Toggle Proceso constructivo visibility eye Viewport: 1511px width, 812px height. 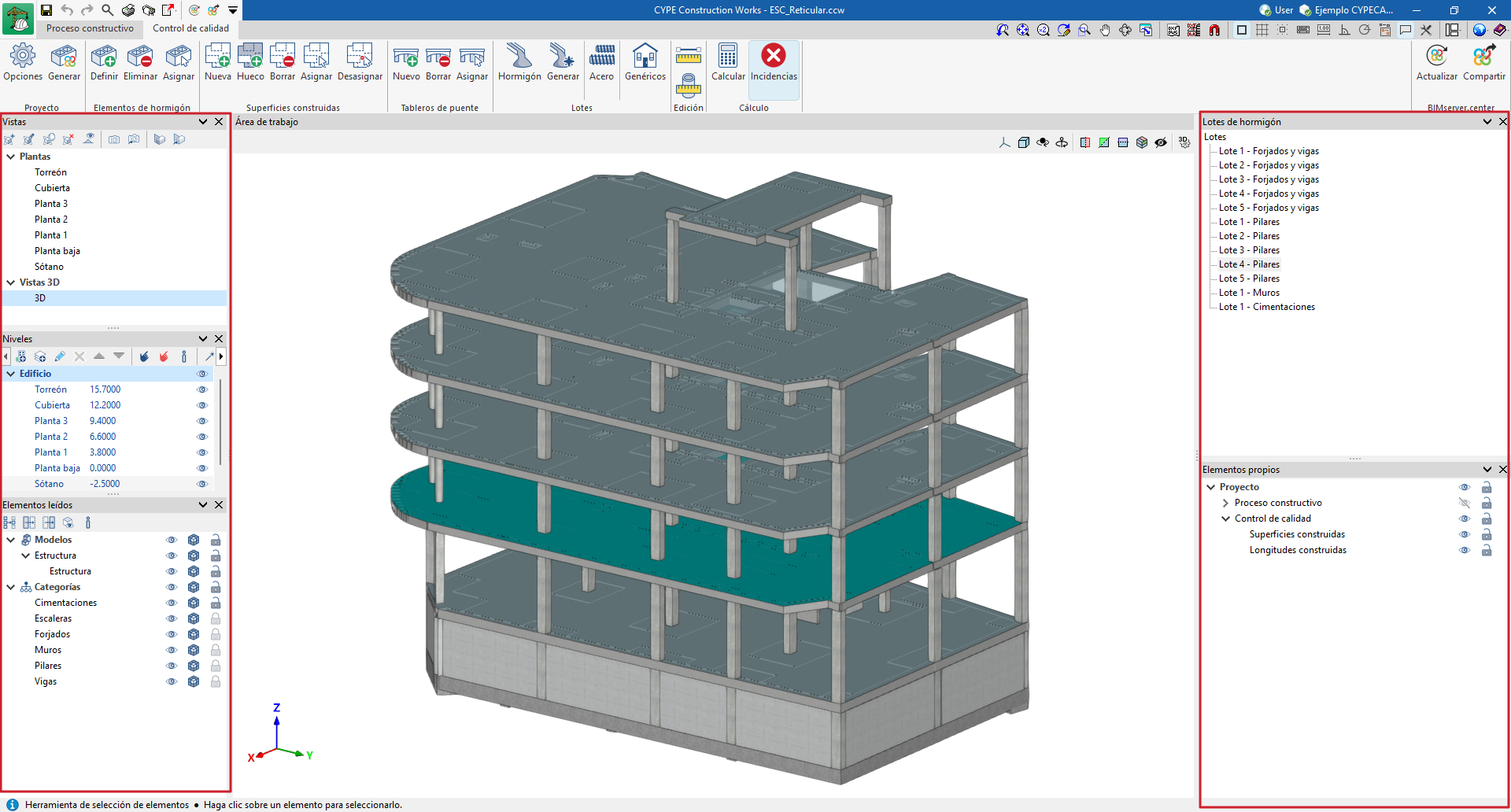[1464, 503]
